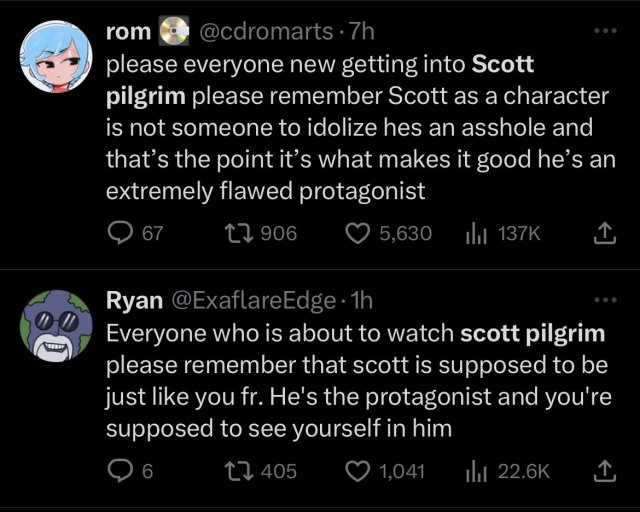Open more options on Ryan's tweet
The image size is (640, 512).
coord(605,299)
